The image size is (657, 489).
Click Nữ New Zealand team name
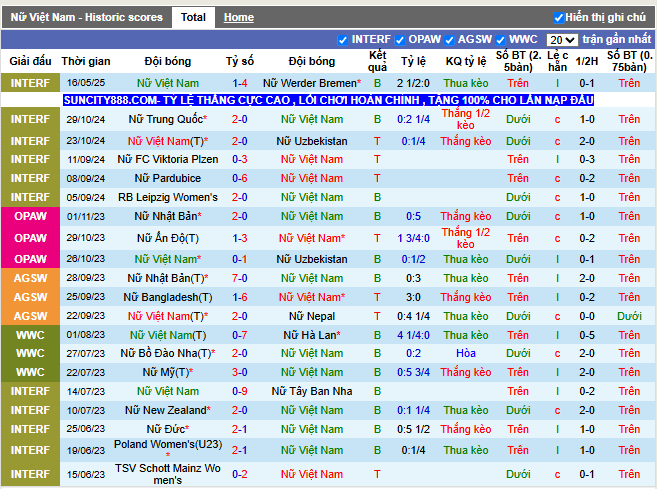(x=168, y=410)
